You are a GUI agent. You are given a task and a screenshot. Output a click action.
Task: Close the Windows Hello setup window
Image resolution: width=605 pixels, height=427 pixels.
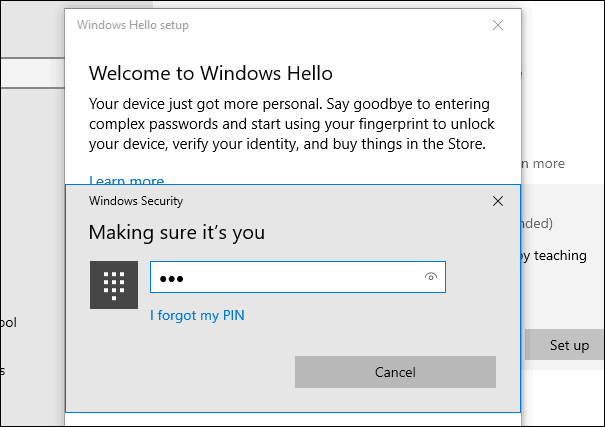tap(498, 25)
